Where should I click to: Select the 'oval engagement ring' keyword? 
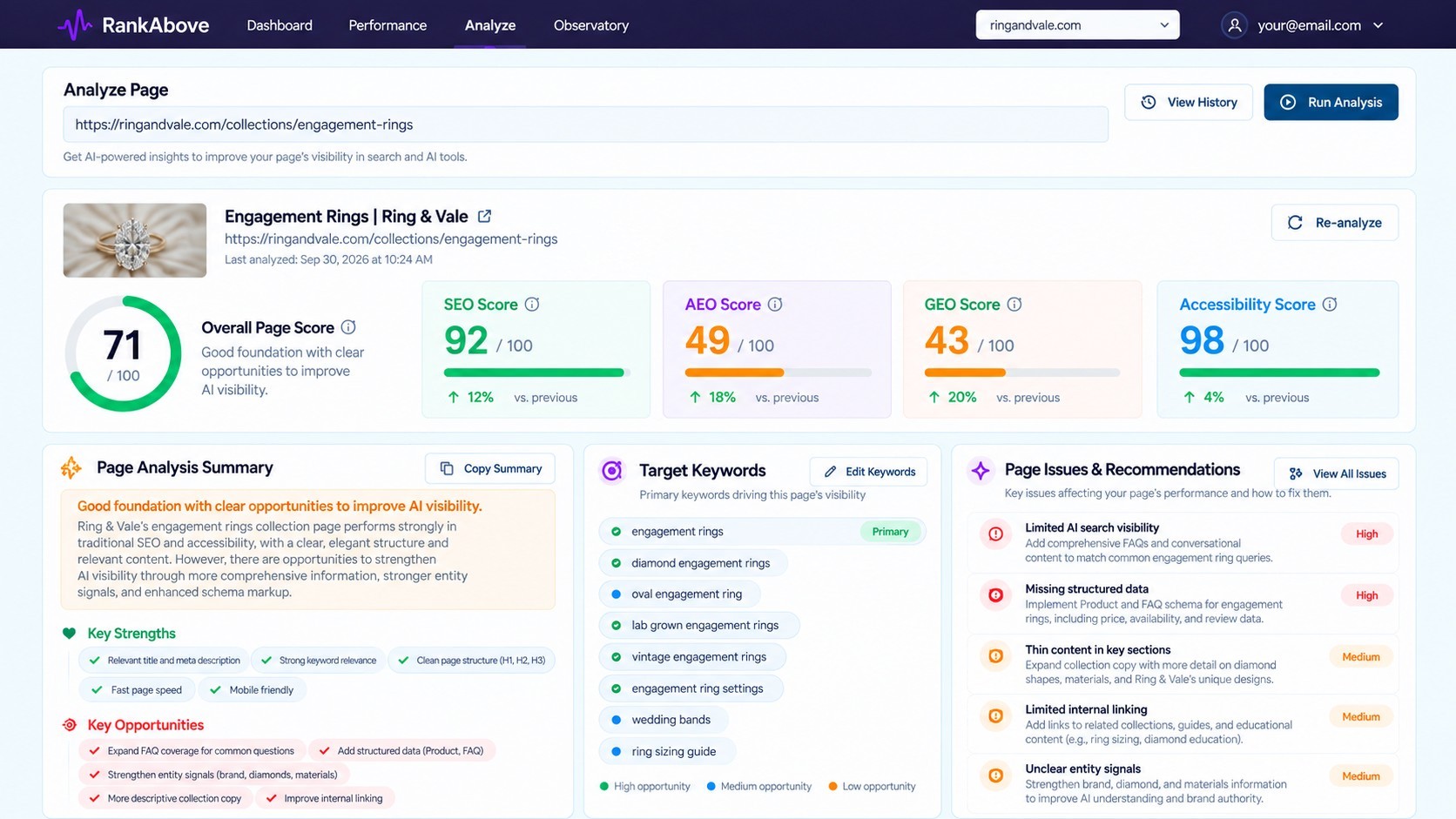680,594
